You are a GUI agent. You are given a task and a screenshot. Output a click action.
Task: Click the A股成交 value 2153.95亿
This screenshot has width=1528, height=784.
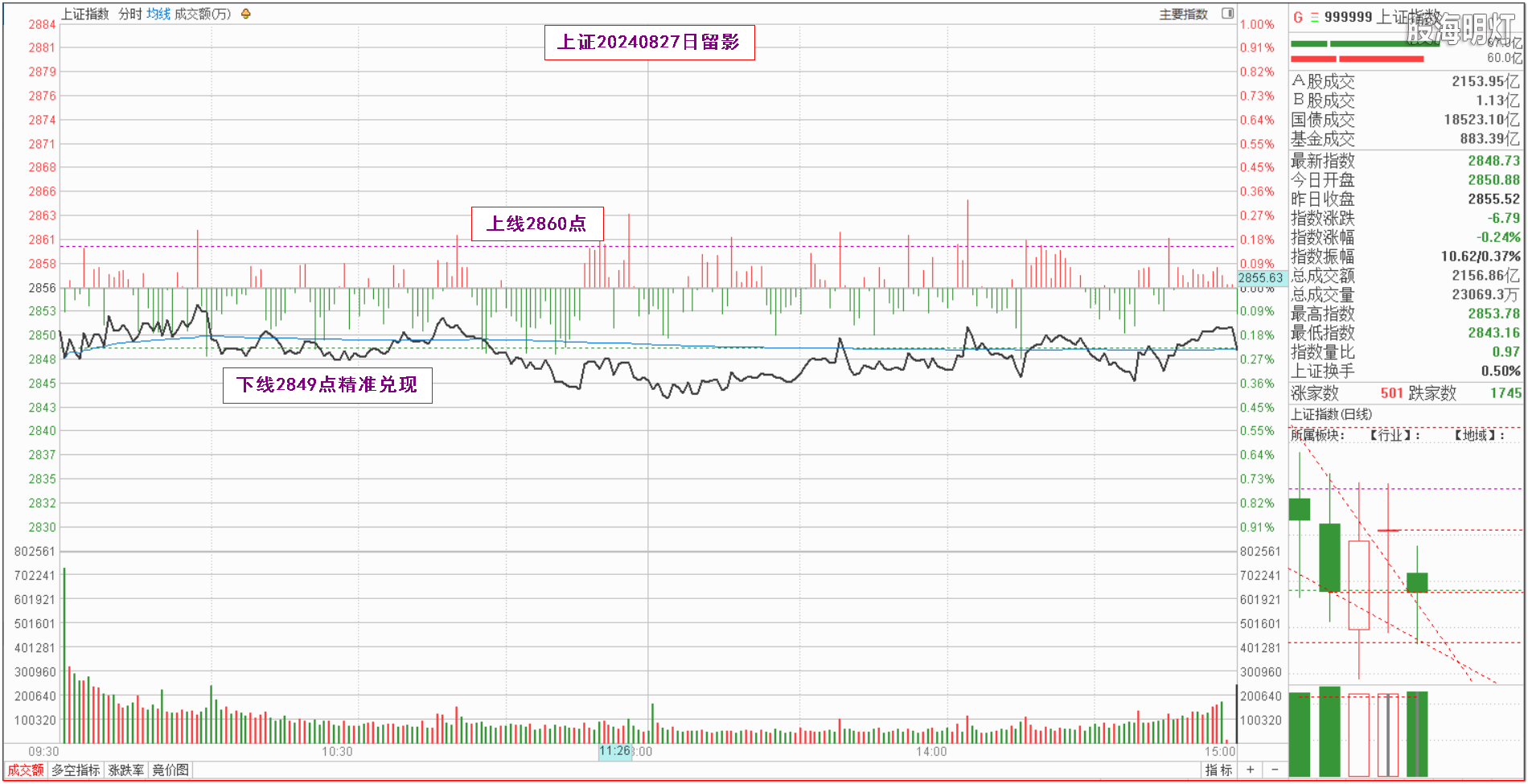coord(1486,81)
